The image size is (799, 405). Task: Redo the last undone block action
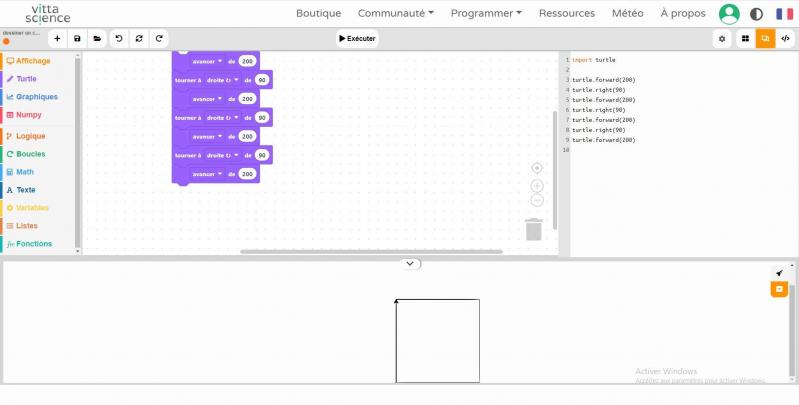158,38
